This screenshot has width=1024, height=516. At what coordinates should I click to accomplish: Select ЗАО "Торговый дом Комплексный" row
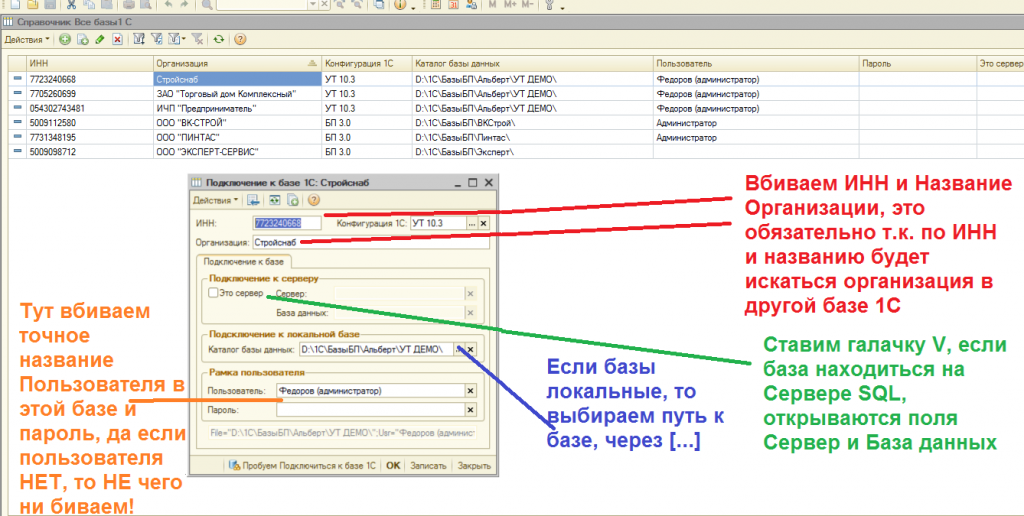pos(237,94)
